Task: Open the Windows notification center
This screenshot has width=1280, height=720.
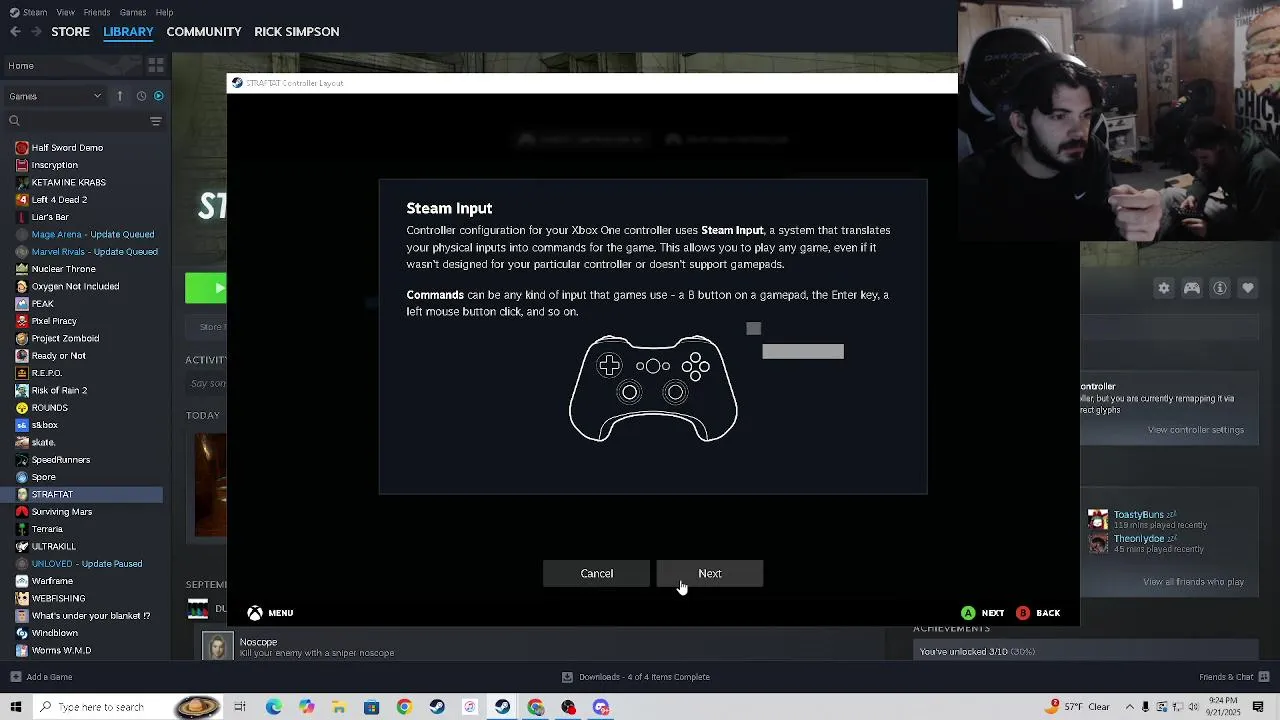Action: coord(1258,707)
